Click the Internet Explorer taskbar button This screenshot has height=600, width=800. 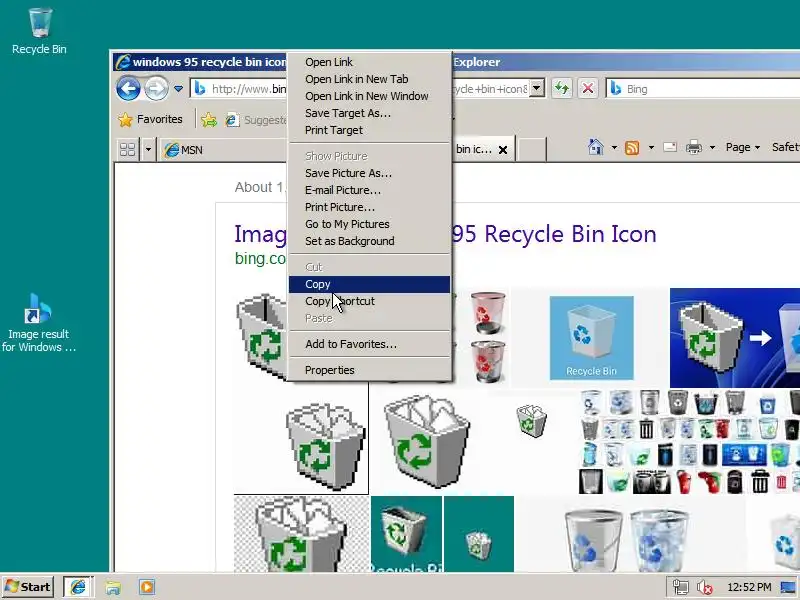tap(78, 587)
